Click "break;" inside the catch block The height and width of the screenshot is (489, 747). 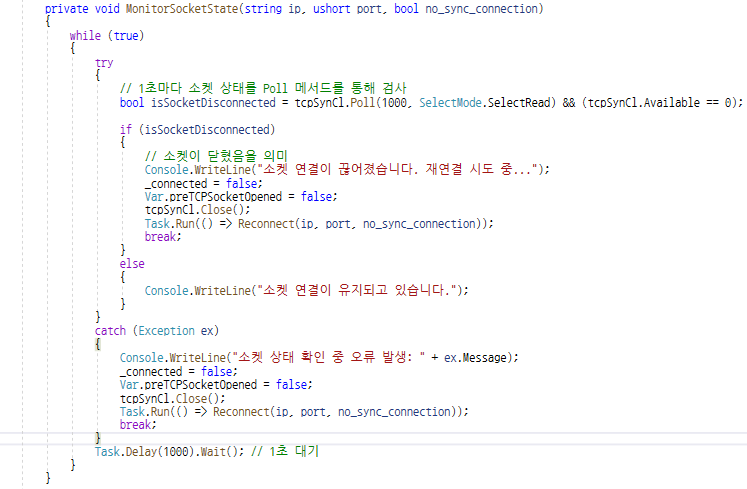pyautogui.click(x=138, y=425)
